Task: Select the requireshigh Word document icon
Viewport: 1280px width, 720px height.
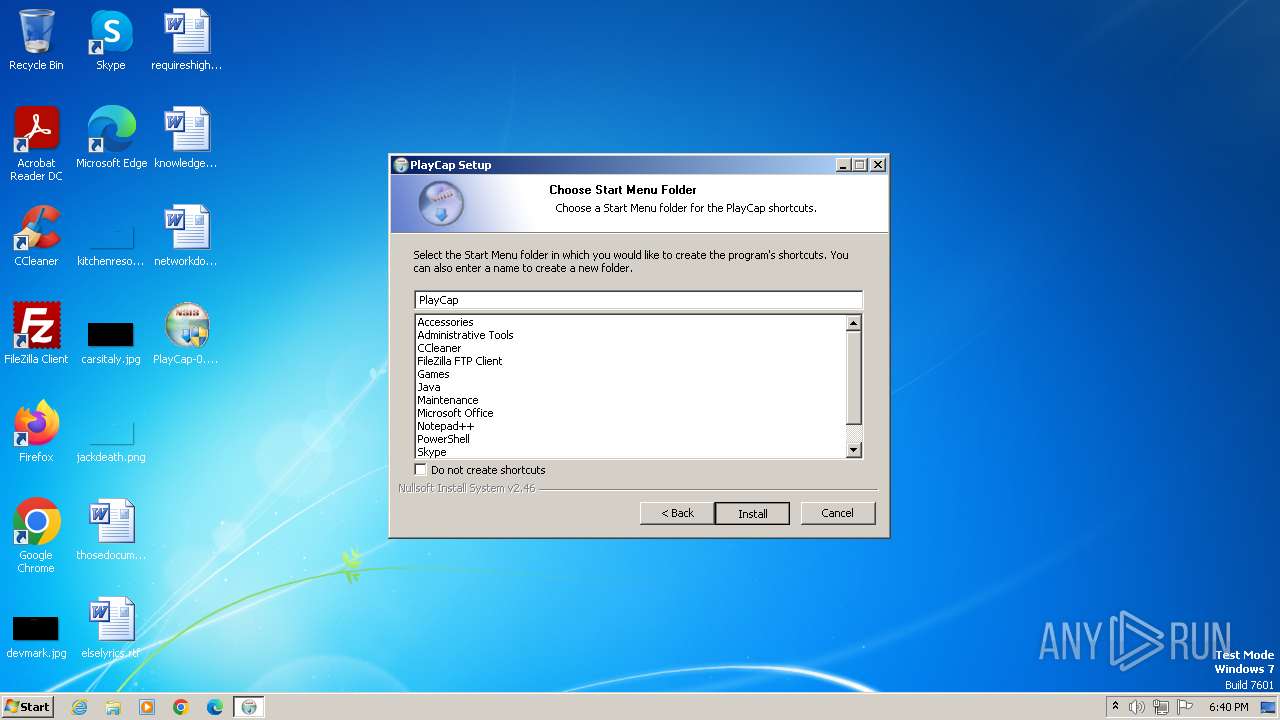Action: click(x=187, y=40)
